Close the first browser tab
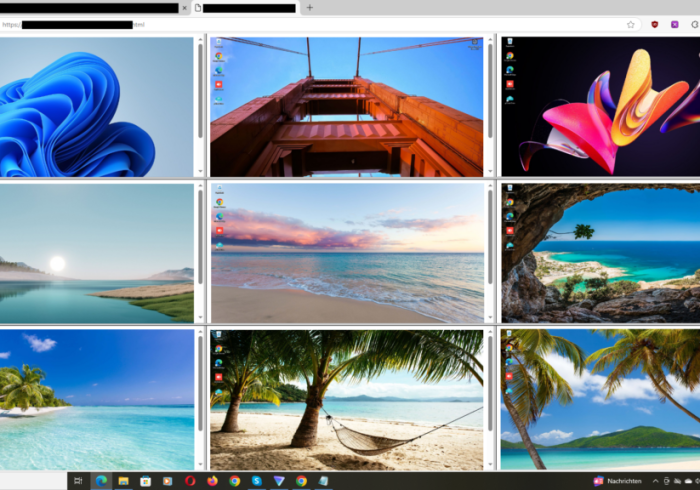The width and height of the screenshot is (700, 490). coord(183,7)
